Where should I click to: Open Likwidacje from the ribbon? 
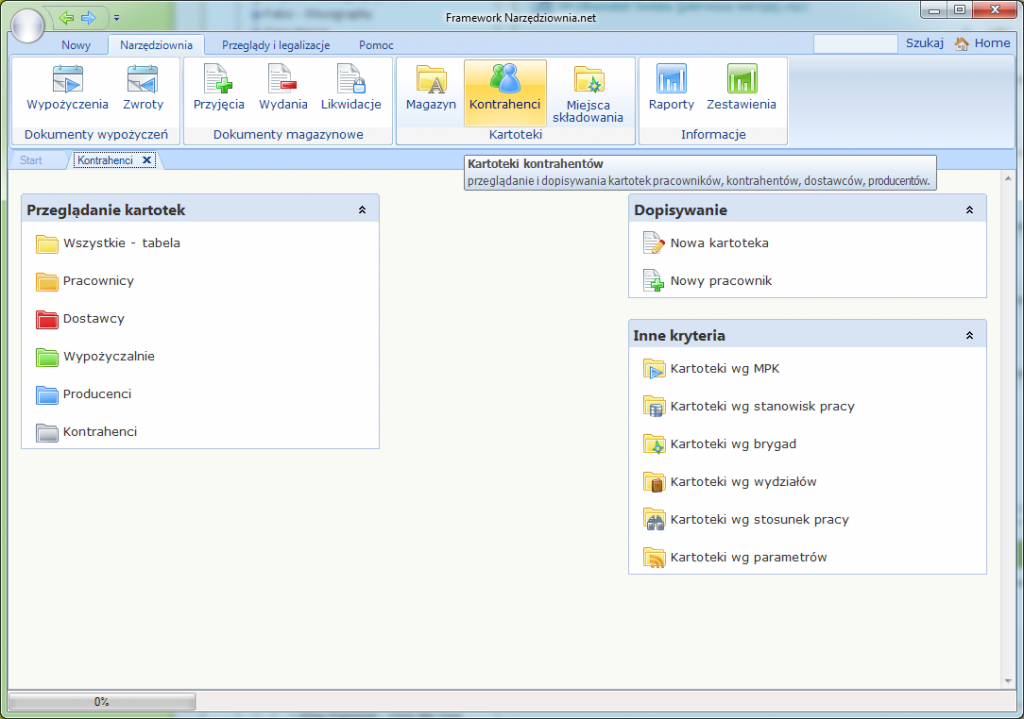(351, 88)
